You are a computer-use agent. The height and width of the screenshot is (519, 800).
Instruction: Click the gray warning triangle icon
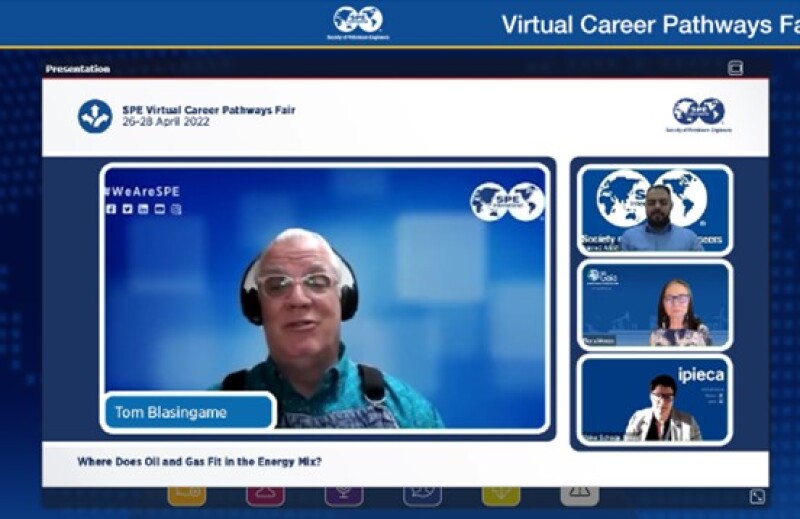coord(580,493)
